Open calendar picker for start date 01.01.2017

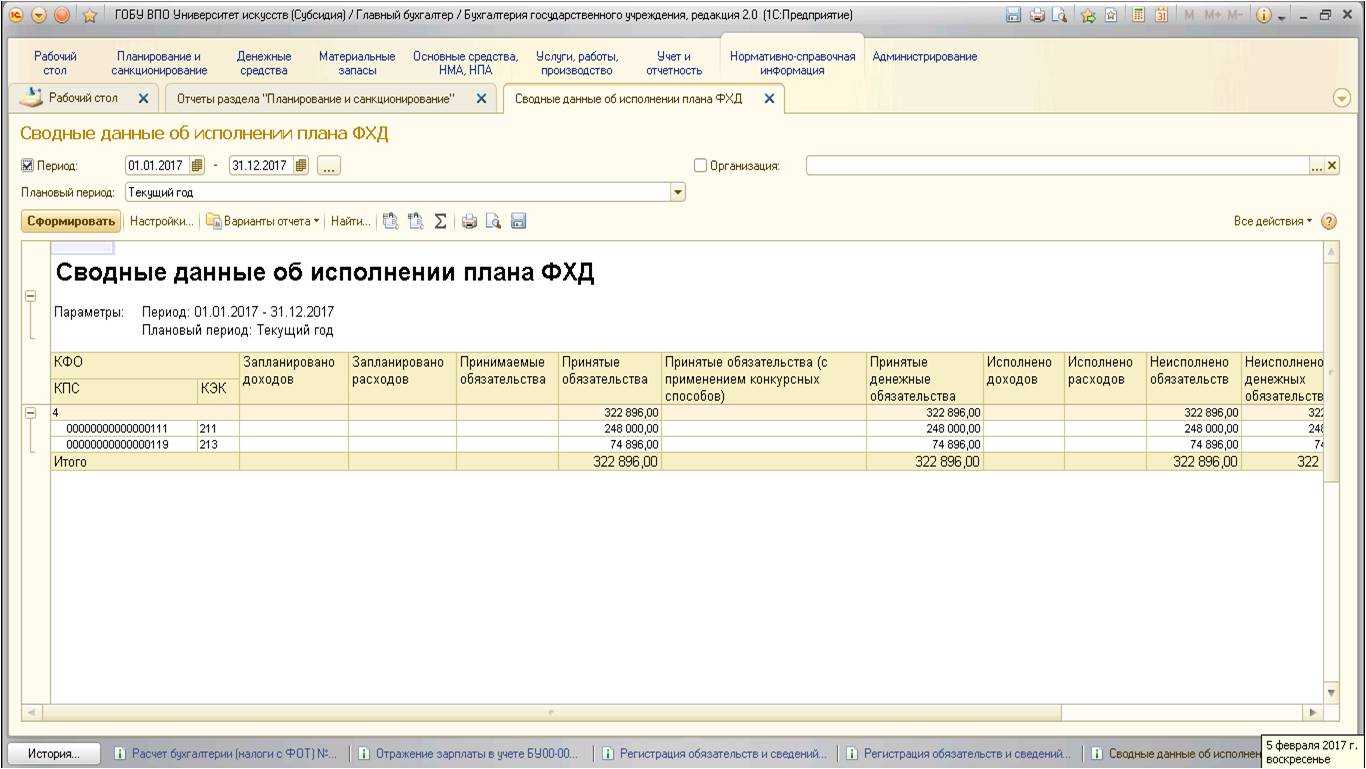click(197, 166)
